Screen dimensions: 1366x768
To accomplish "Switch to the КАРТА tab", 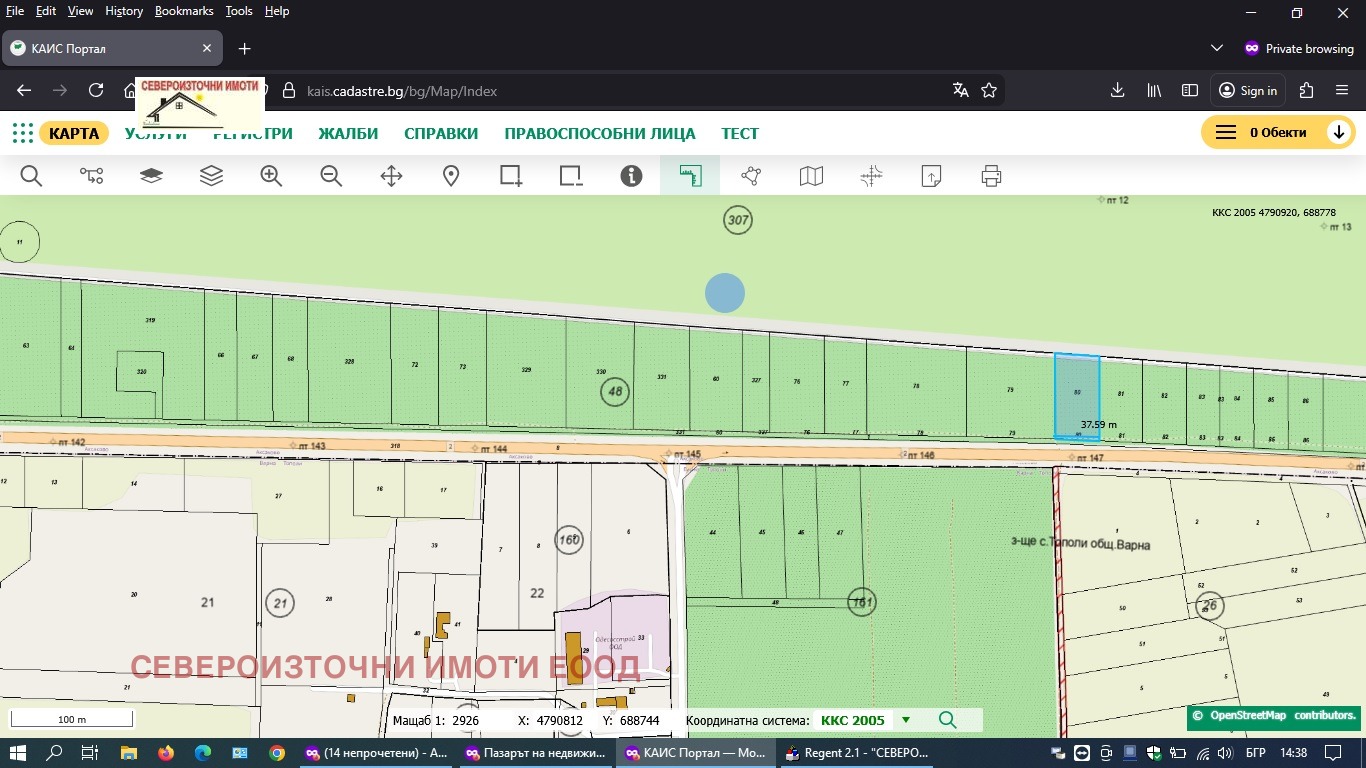I will click(x=74, y=133).
